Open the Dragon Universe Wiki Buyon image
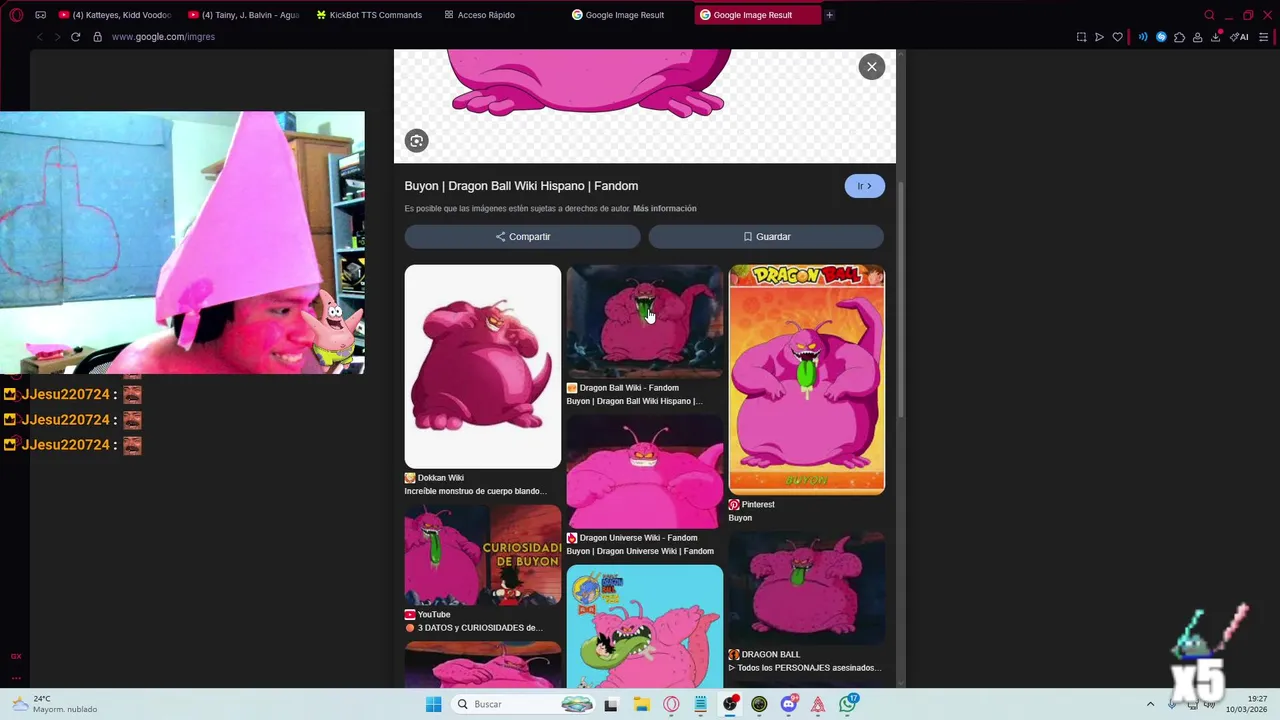This screenshot has height=720, width=1280. point(644,471)
